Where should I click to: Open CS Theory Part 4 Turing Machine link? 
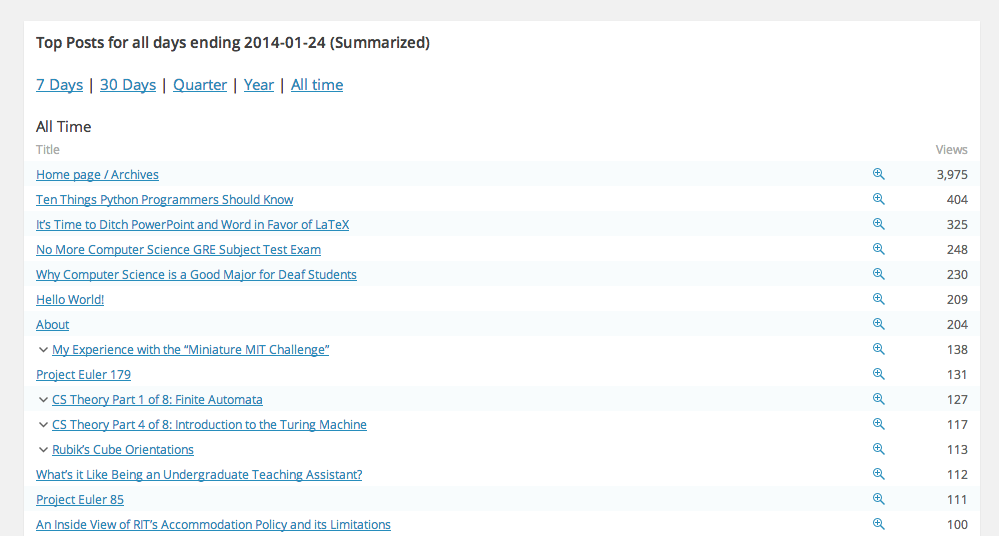[209, 424]
